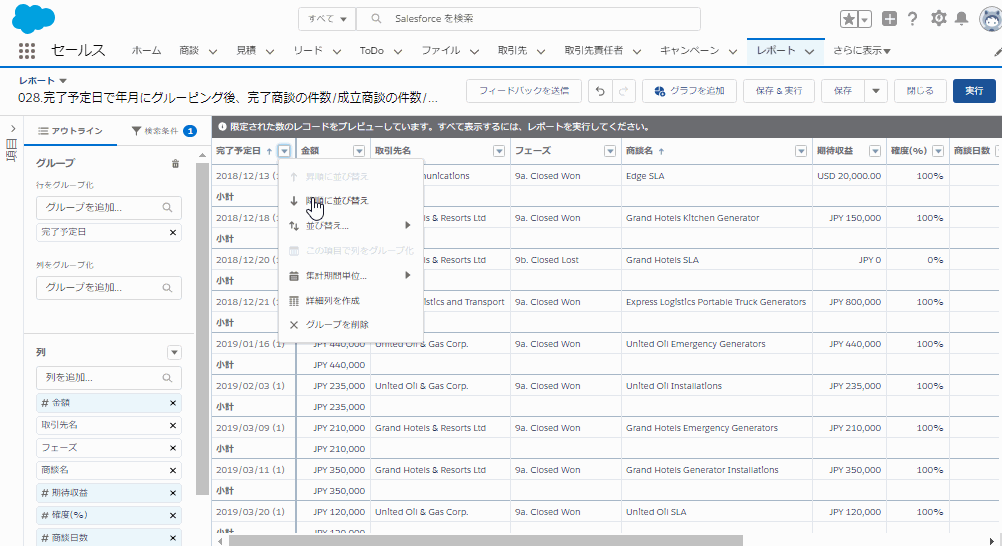Click the 保存 button
1002x546 pixels.
[843, 91]
